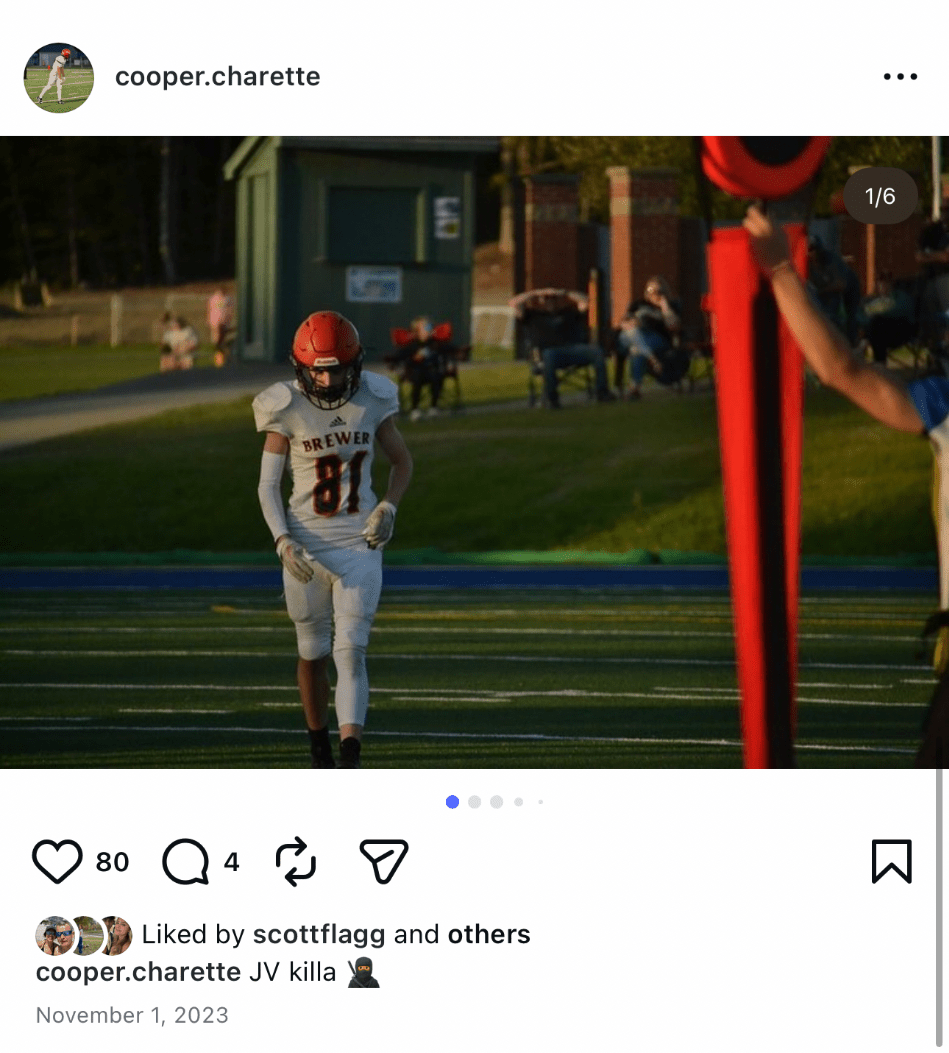
Task: Jump to the fourth carousel dot
Action: [x=518, y=802]
